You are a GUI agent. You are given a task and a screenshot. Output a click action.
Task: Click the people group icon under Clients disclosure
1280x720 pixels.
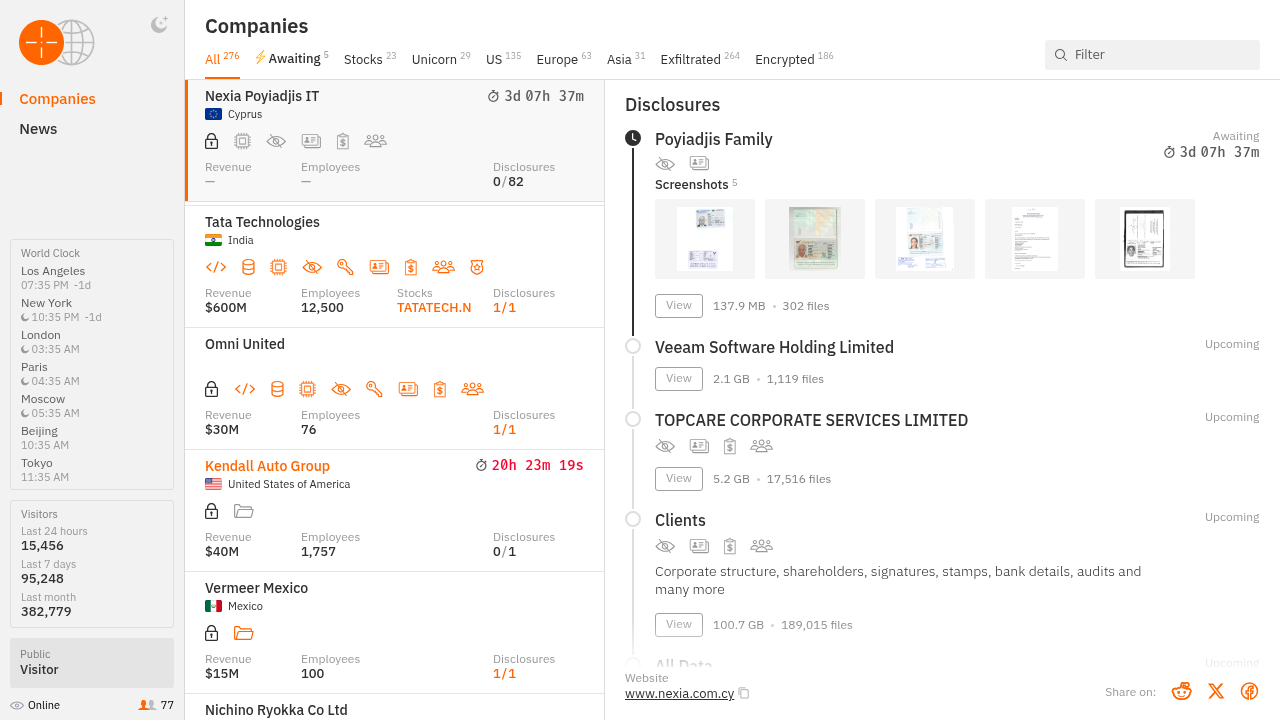point(761,546)
